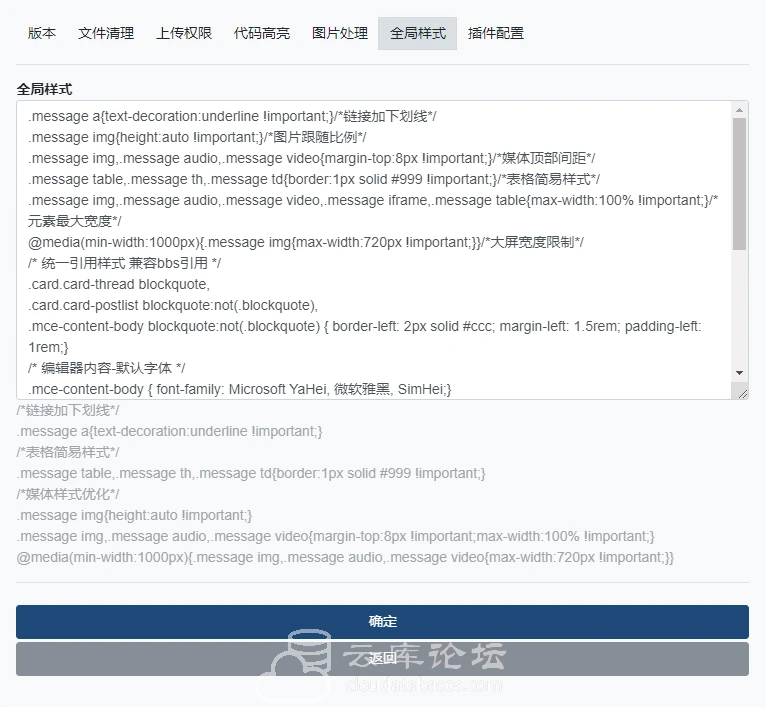Click the comment '/* 编辑器内容-默认字体 */'
Viewport: 766px width, 707px height.
(106, 368)
